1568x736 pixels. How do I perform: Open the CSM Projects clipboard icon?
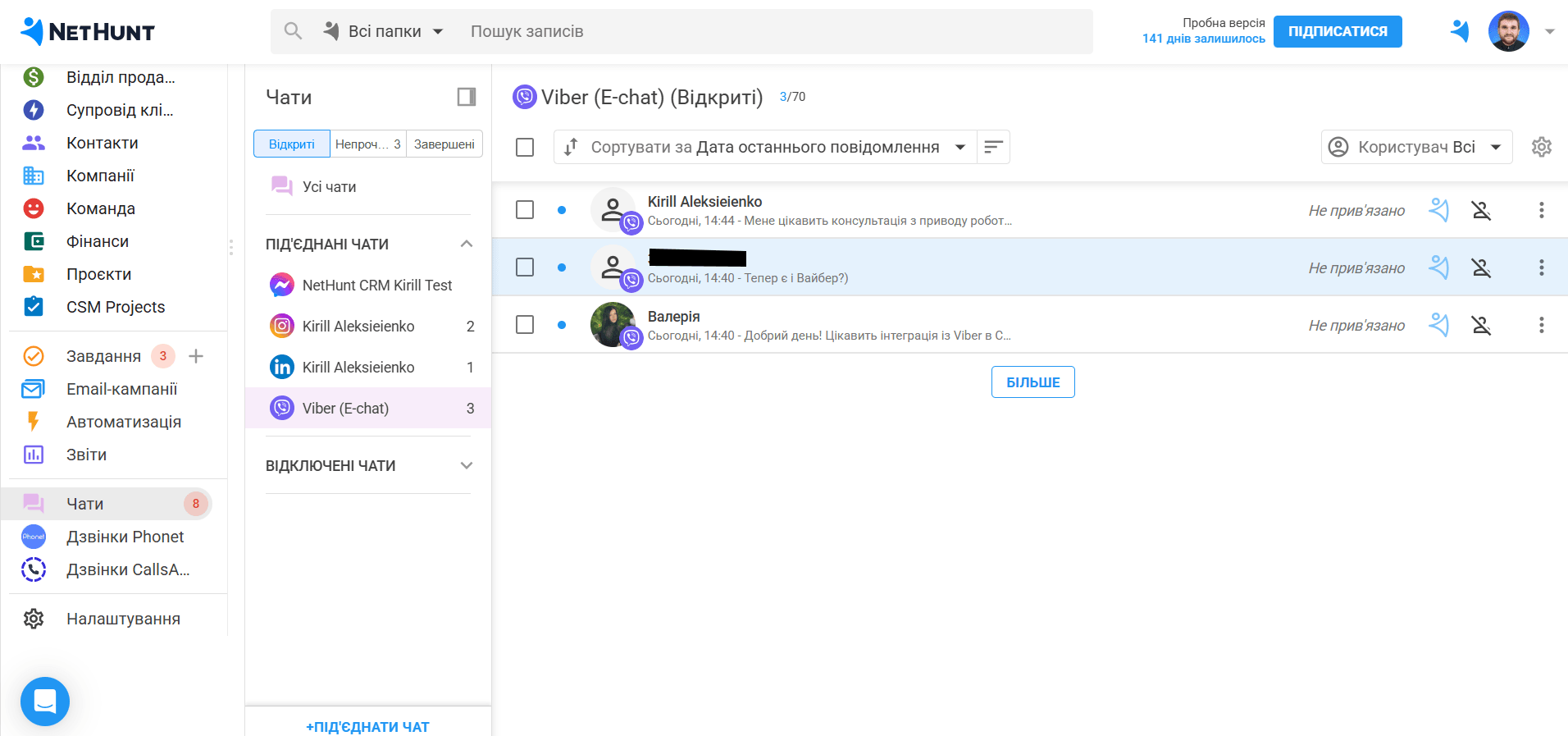click(34, 307)
